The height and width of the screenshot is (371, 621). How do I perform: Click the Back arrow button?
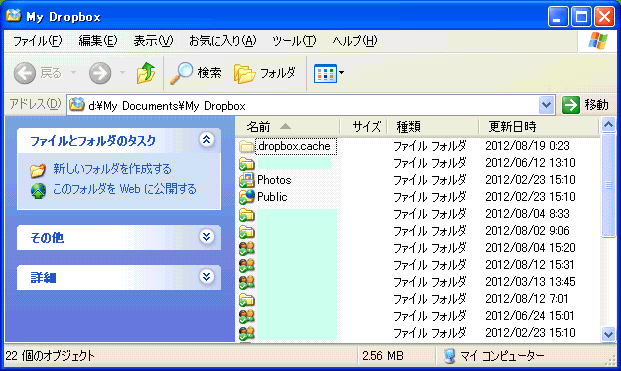(25, 73)
